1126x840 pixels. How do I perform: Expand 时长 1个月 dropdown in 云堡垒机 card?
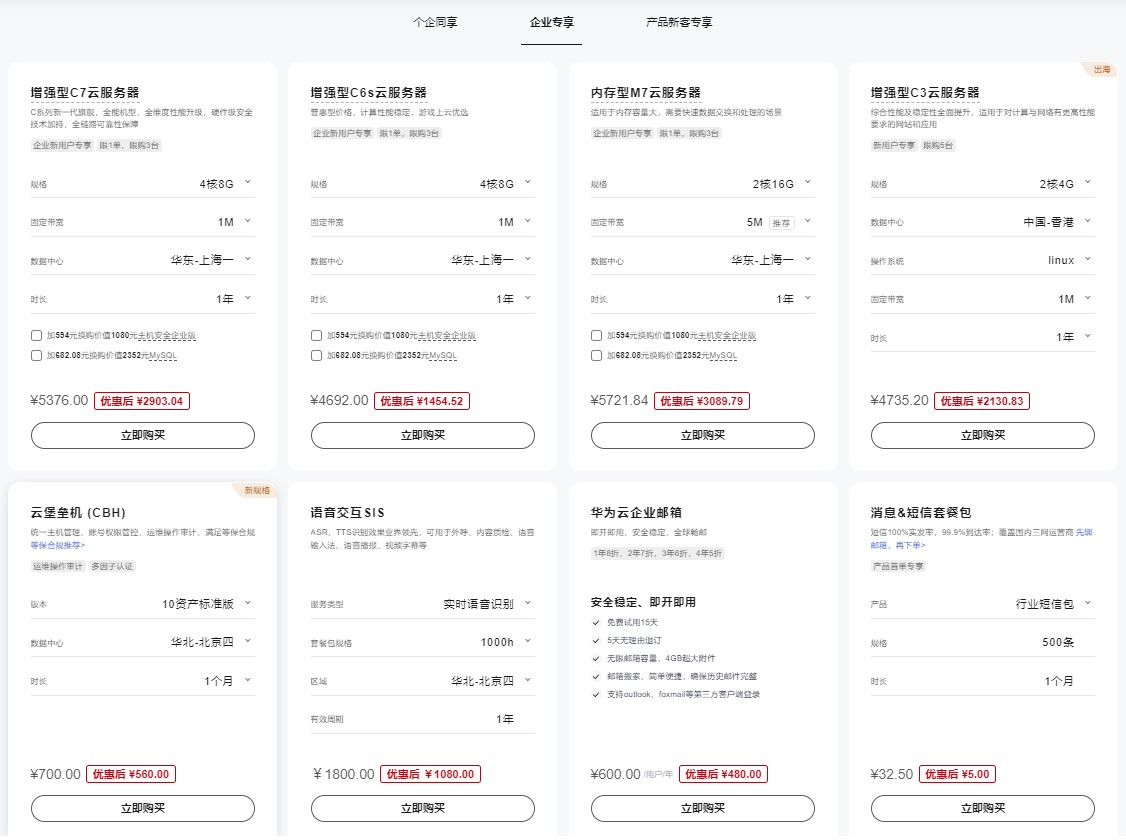pos(142,681)
